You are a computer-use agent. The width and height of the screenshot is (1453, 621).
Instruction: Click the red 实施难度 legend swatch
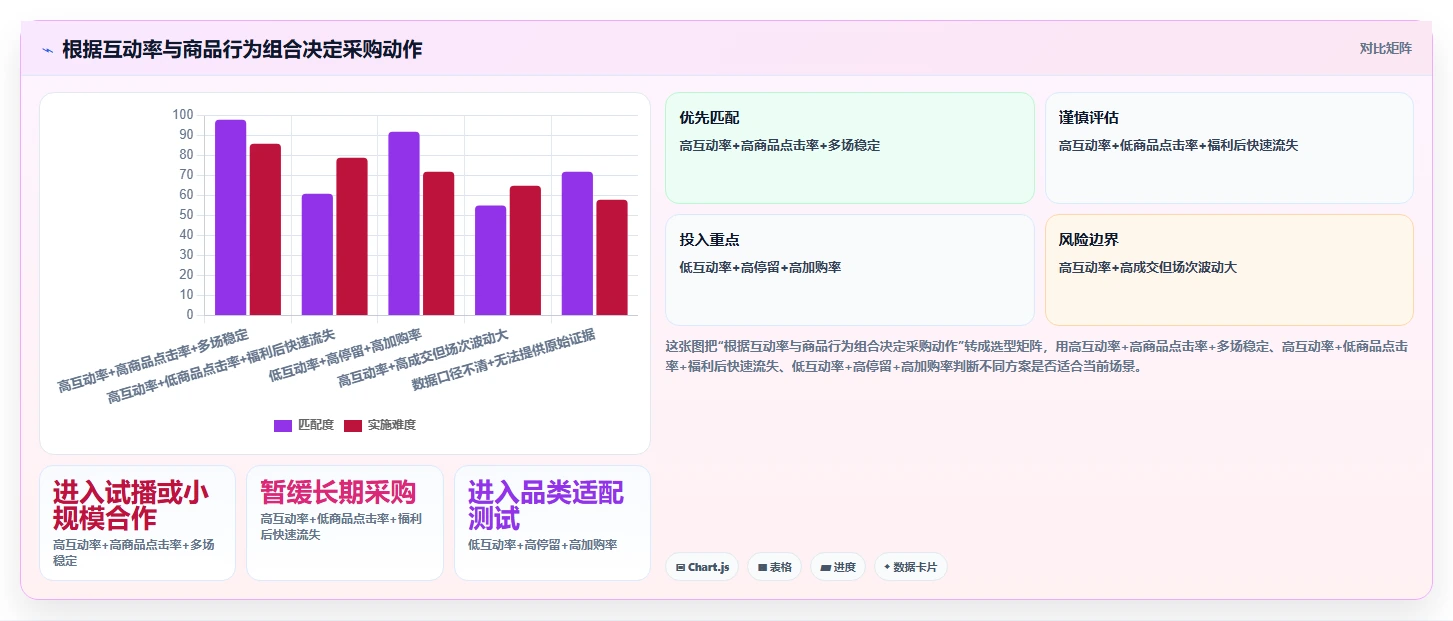(353, 425)
